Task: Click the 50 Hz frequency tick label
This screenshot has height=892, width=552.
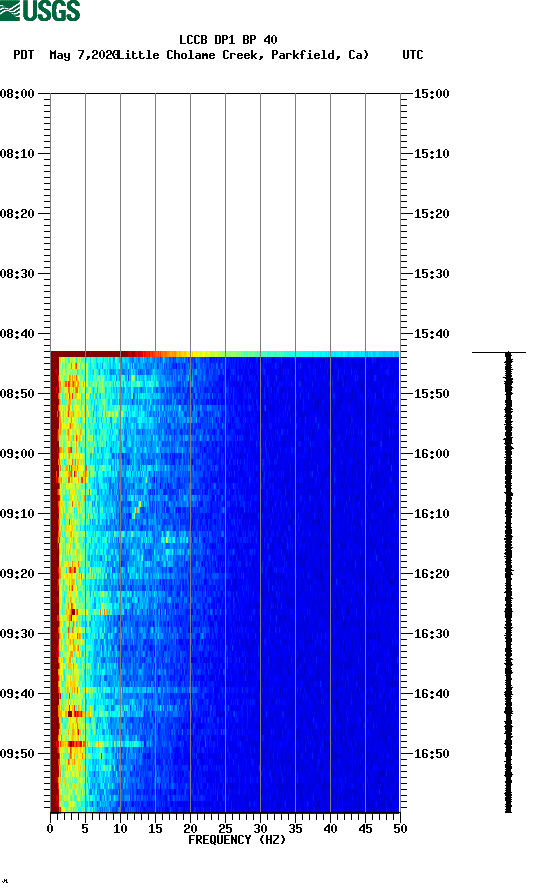Action: tap(400, 828)
